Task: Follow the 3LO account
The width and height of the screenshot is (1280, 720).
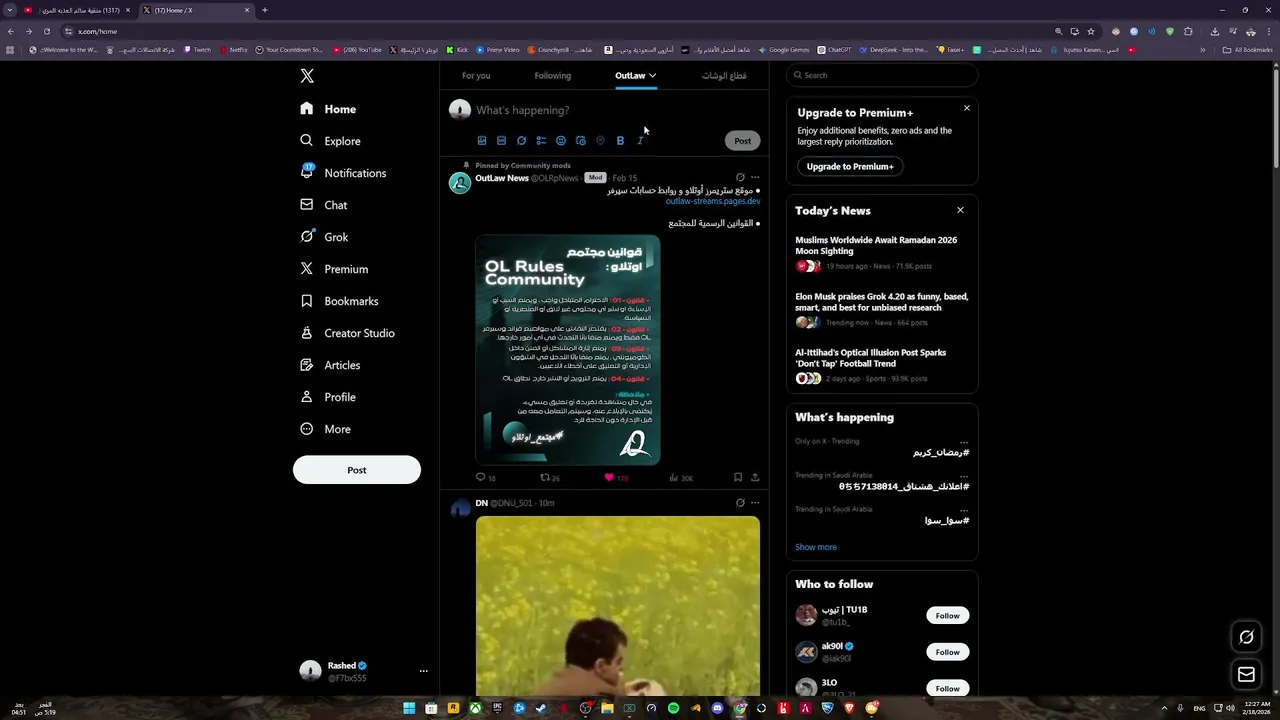Action: 947,688
